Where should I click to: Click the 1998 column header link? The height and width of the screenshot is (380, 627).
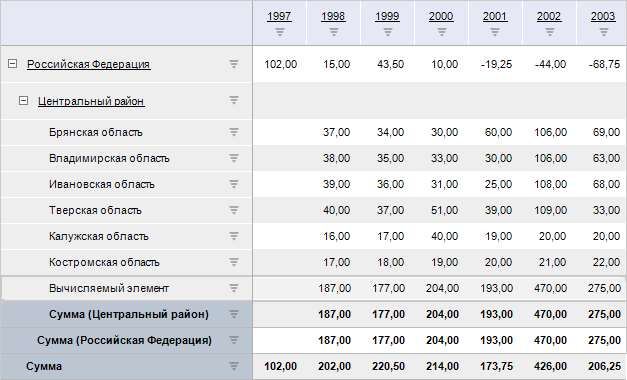(x=333, y=16)
